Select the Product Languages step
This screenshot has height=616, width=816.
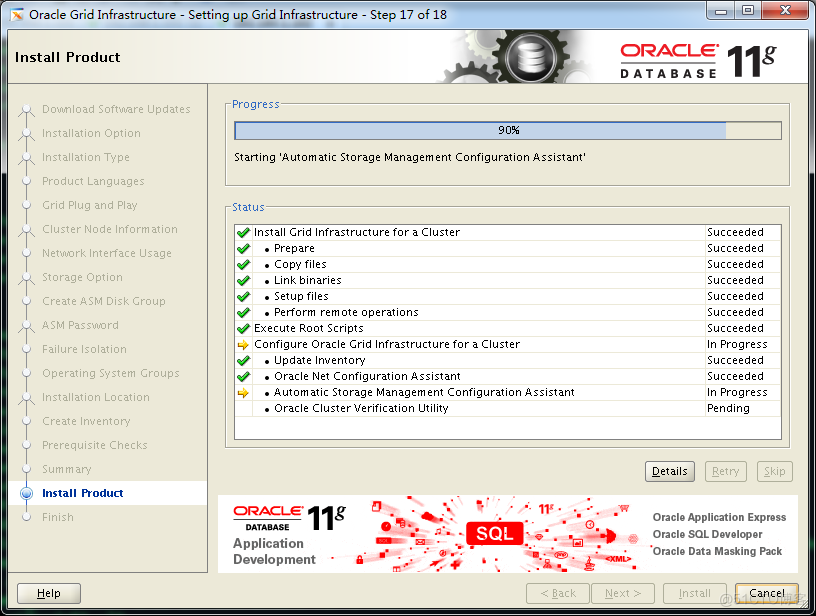[93, 181]
